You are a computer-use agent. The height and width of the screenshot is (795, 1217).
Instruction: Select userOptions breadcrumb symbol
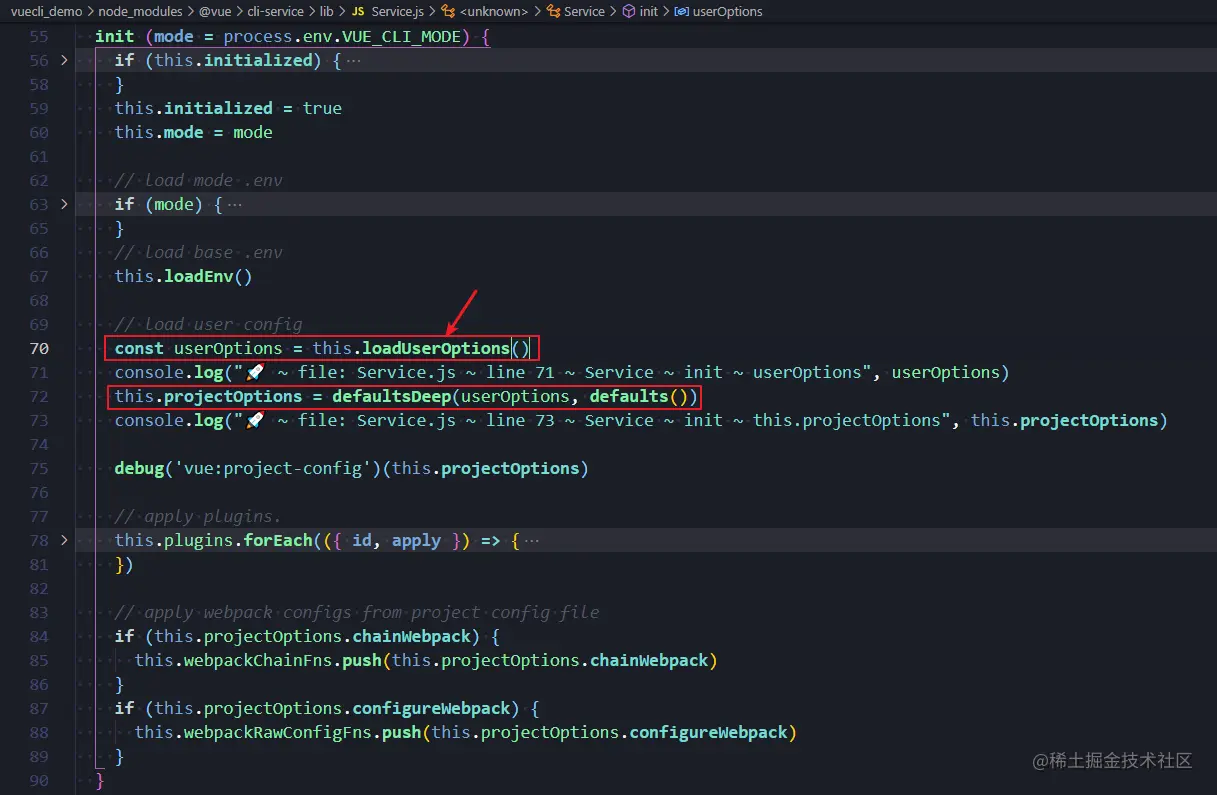point(727,12)
